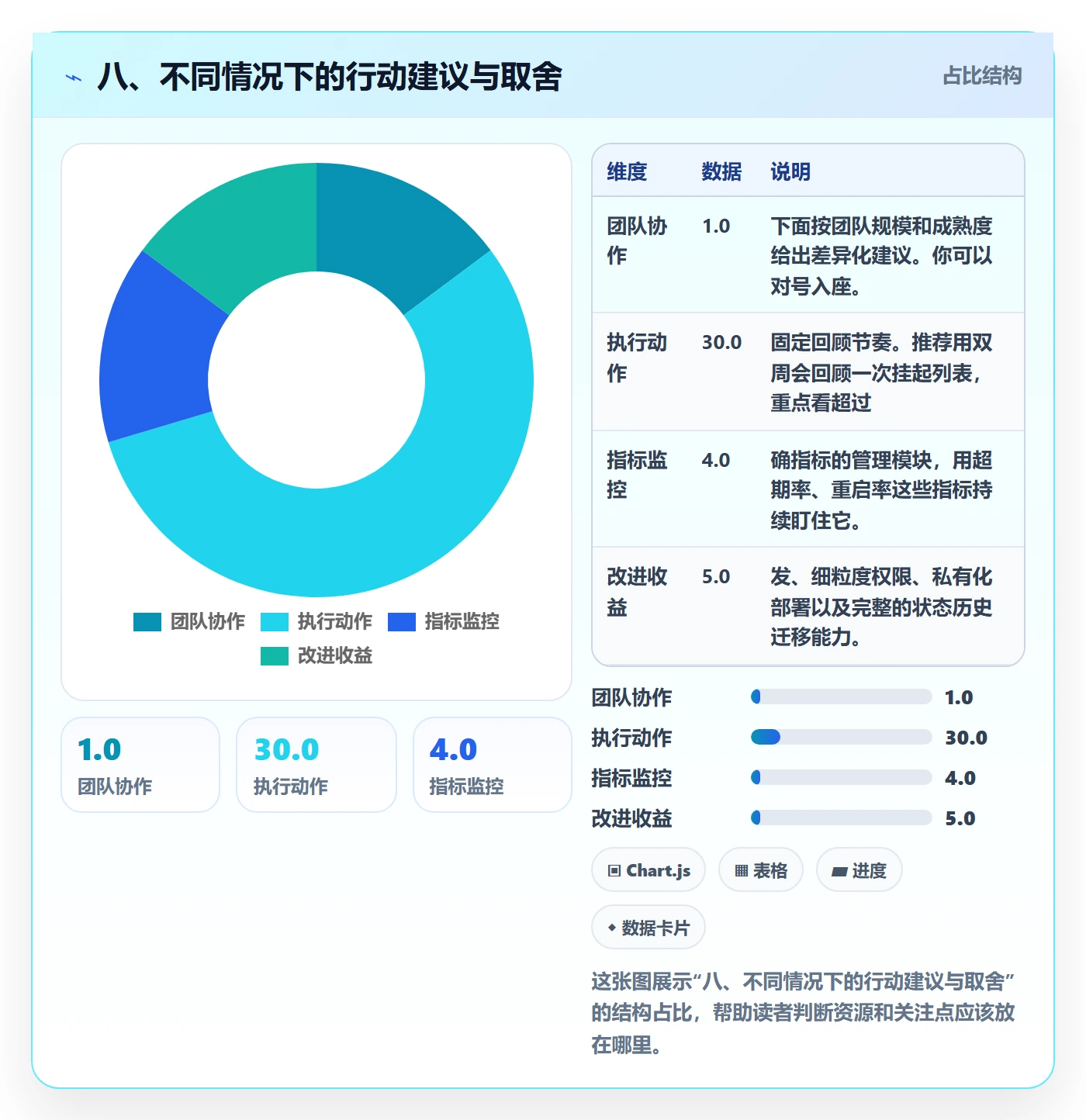This screenshot has height=1120, width=1086.
Task: Click the 数据 table column header
Action: pyautogui.click(x=721, y=171)
